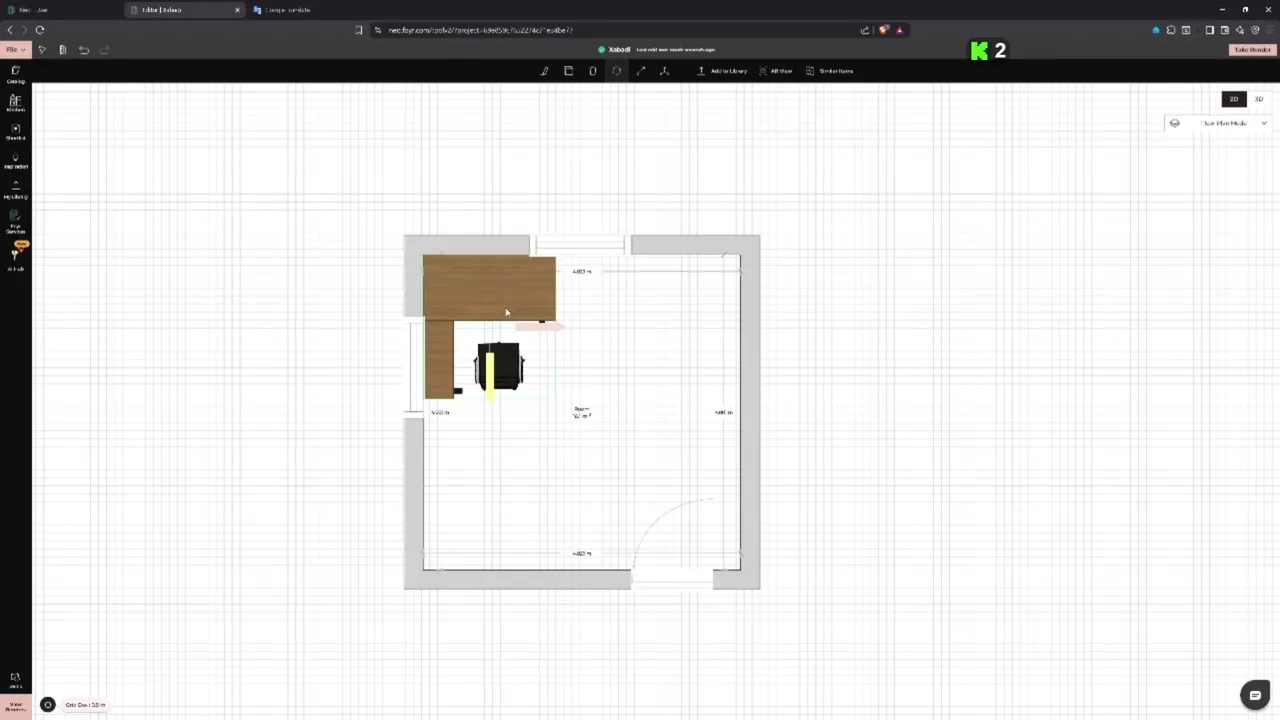Select the wooden L-shaped desk top
This screenshot has width=1280, height=720.
tap(489, 288)
